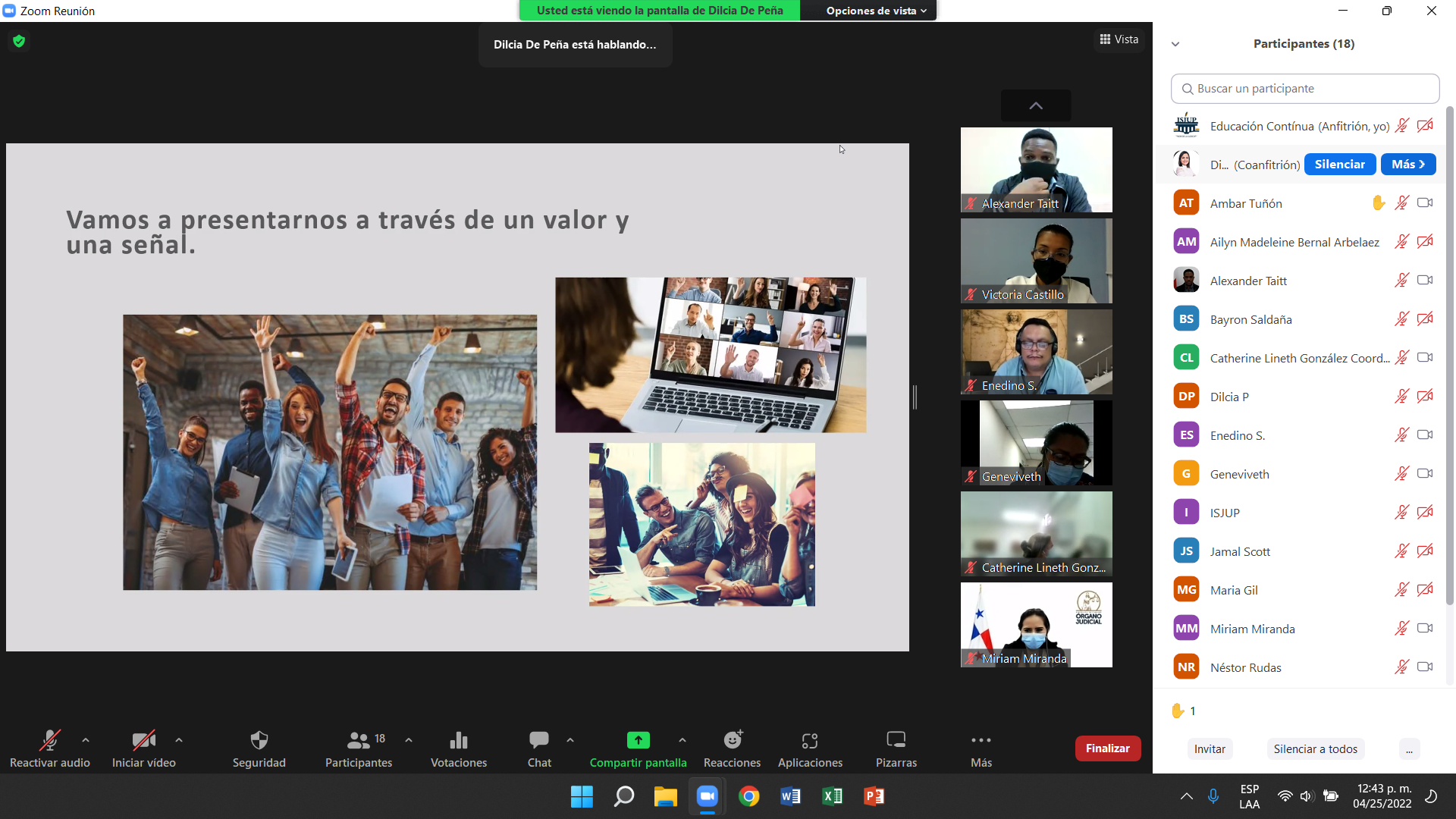Click the video panel divider handle
Viewport: 1456px width, 819px height.
[915, 397]
